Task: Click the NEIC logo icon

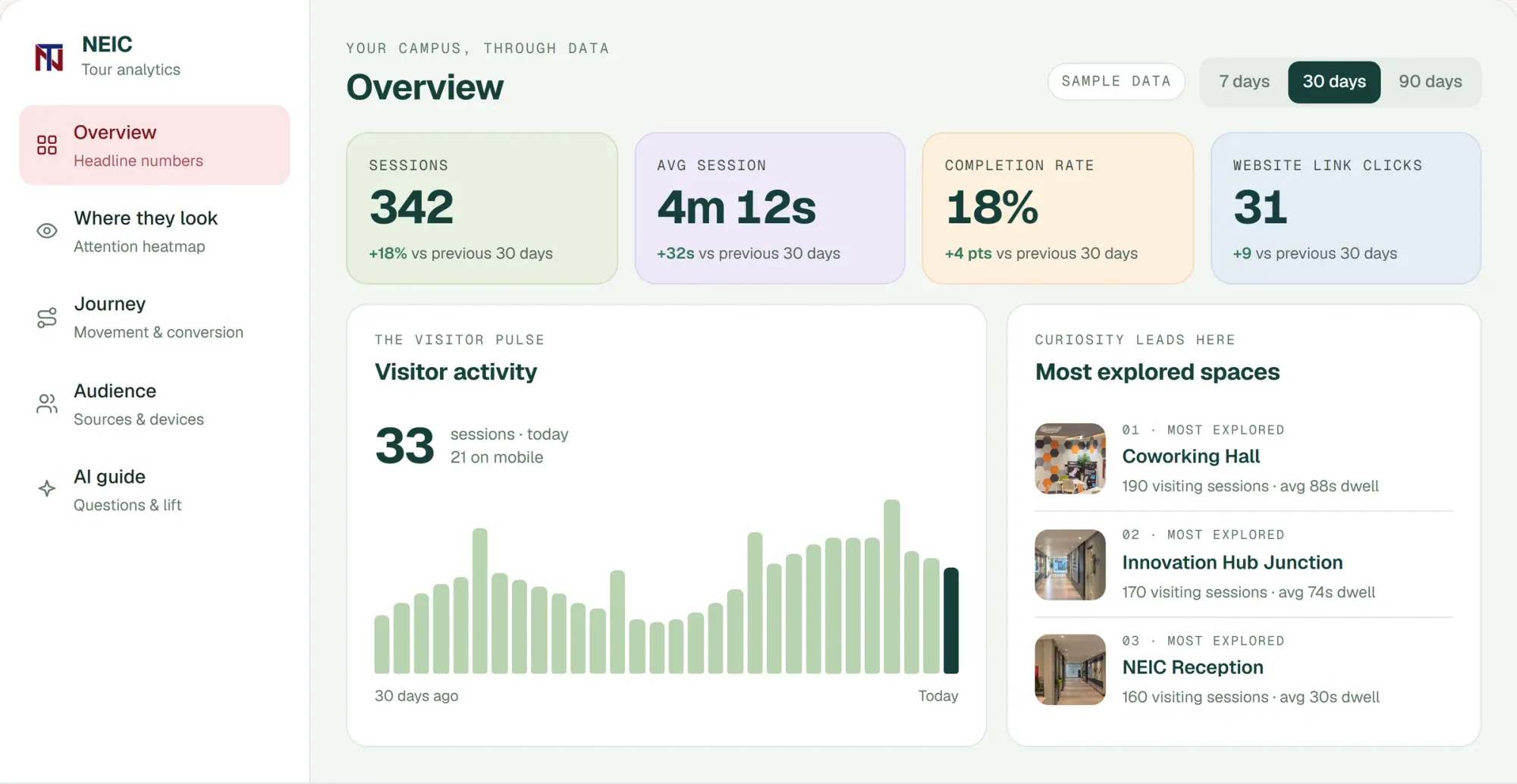Action: (49, 57)
